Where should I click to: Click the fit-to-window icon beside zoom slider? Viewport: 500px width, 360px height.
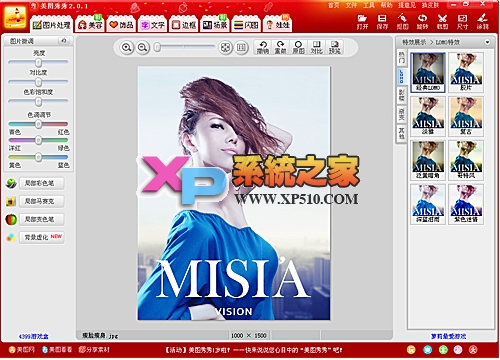coord(226,48)
